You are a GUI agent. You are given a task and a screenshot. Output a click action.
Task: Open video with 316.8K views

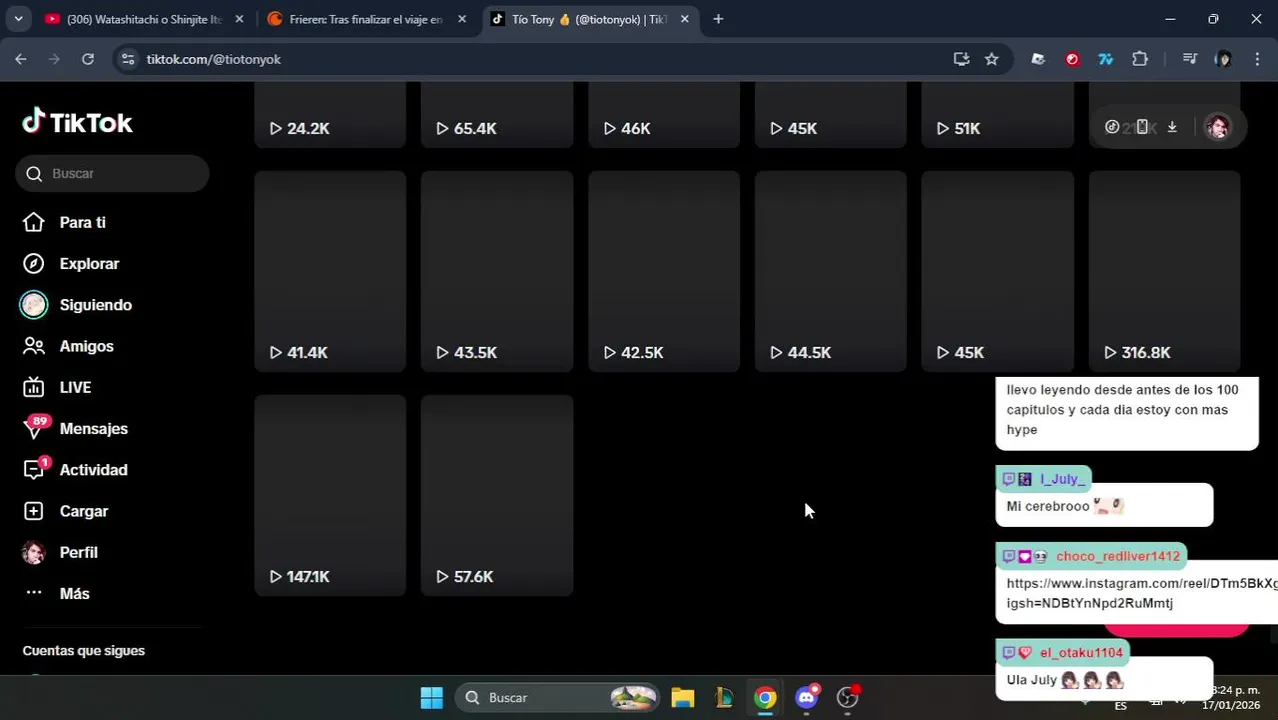pos(1164,271)
